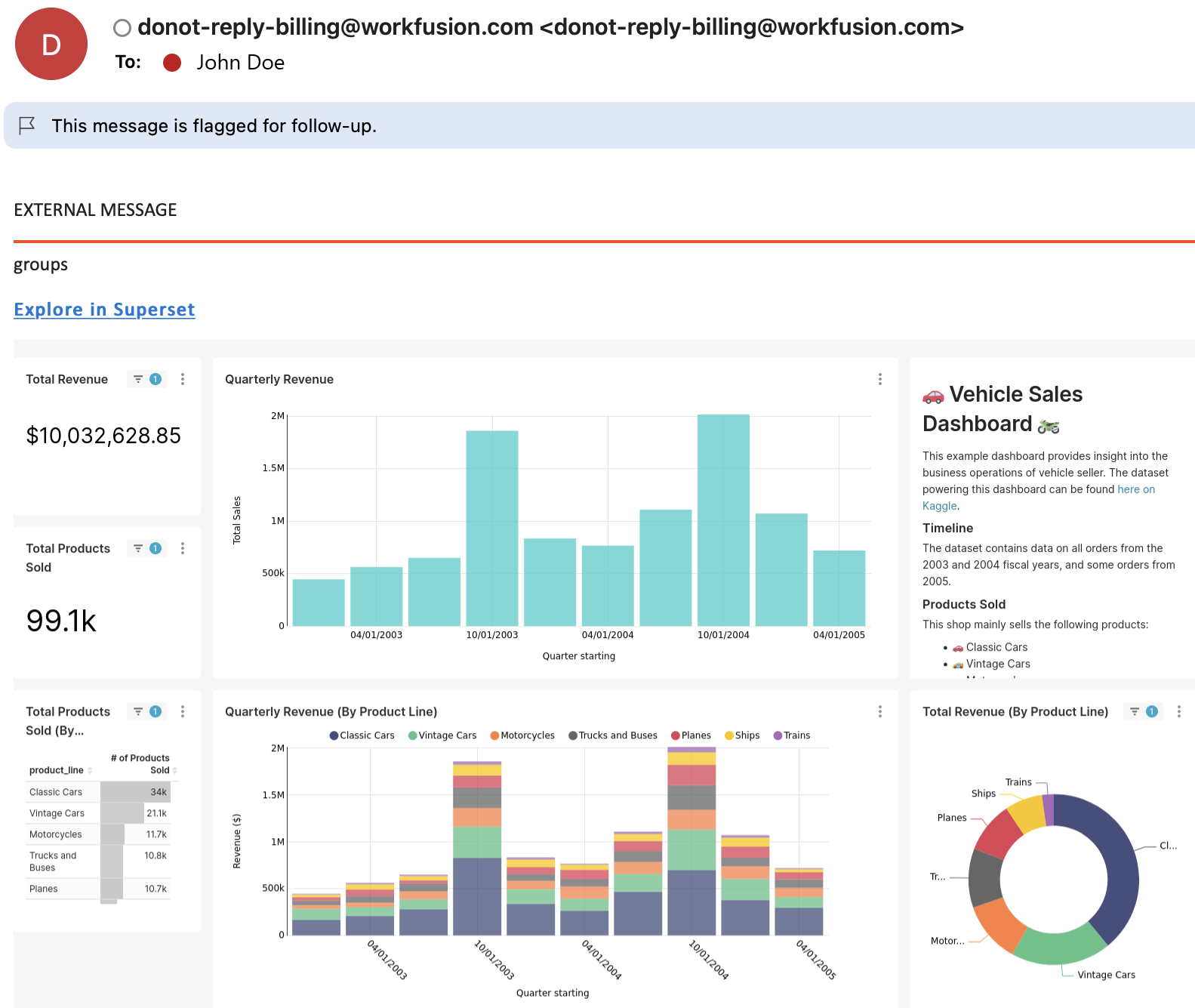Click the Vintage Cars label below the donut chart
1195x1008 pixels.
1107,975
